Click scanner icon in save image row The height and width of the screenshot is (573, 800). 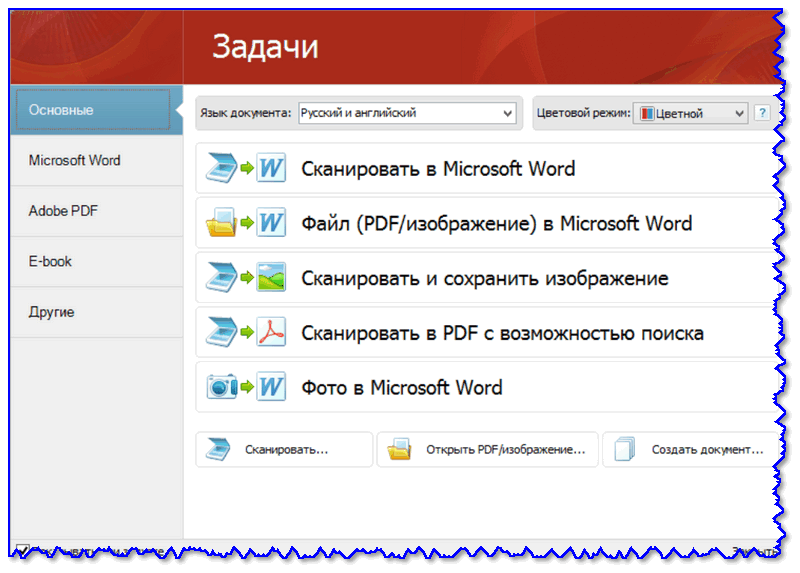click(221, 277)
